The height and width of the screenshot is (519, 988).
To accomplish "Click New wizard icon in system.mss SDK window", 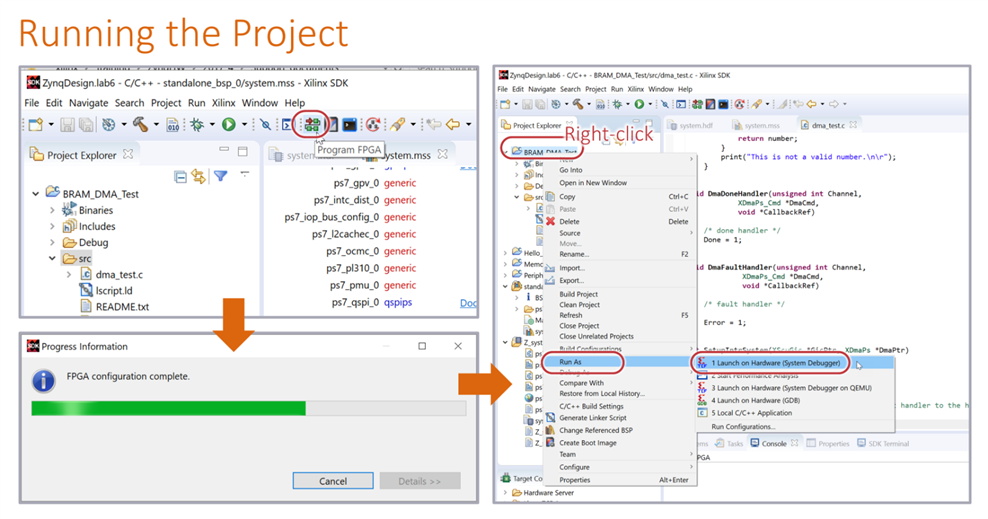I will (36, 125).
